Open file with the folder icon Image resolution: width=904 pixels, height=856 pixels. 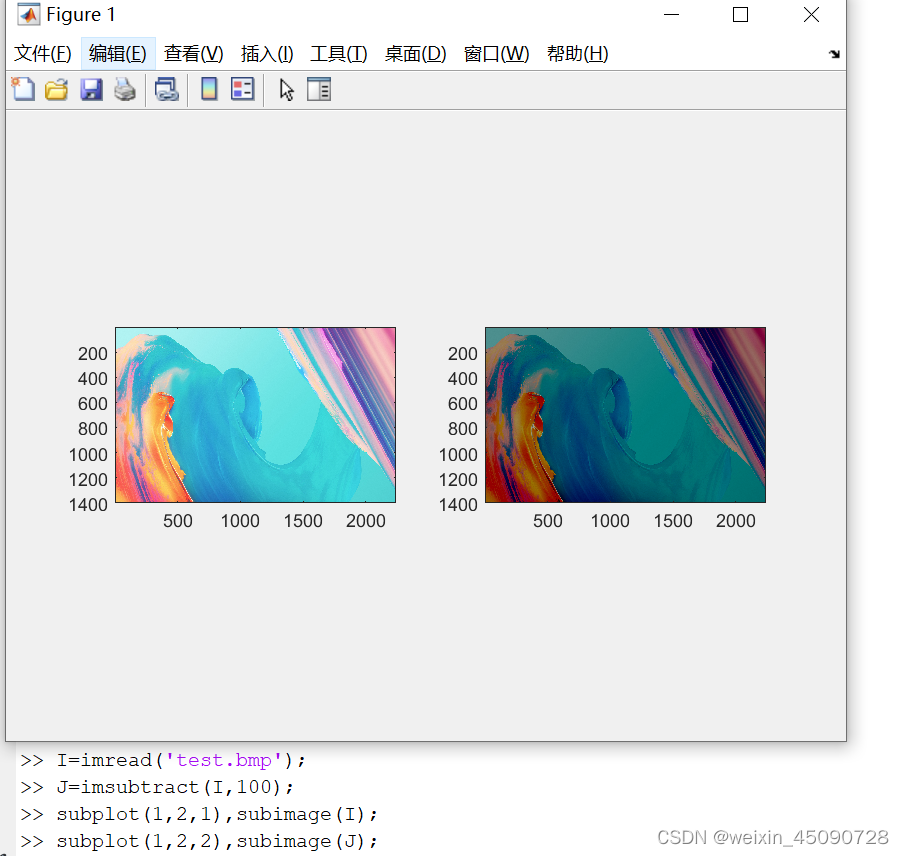56,90
